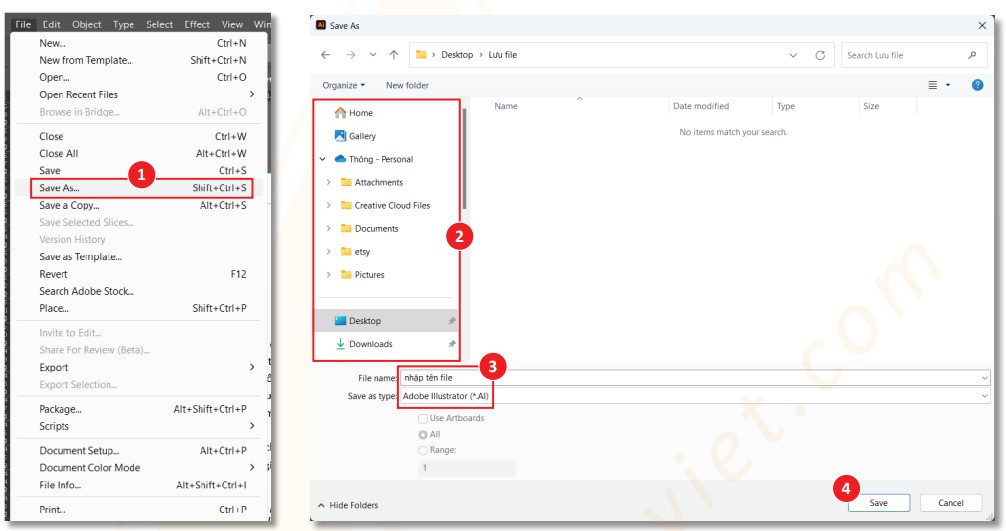1006x531 pixels.
Task: Open the Organize dropdown
Action: pos(343,85)
